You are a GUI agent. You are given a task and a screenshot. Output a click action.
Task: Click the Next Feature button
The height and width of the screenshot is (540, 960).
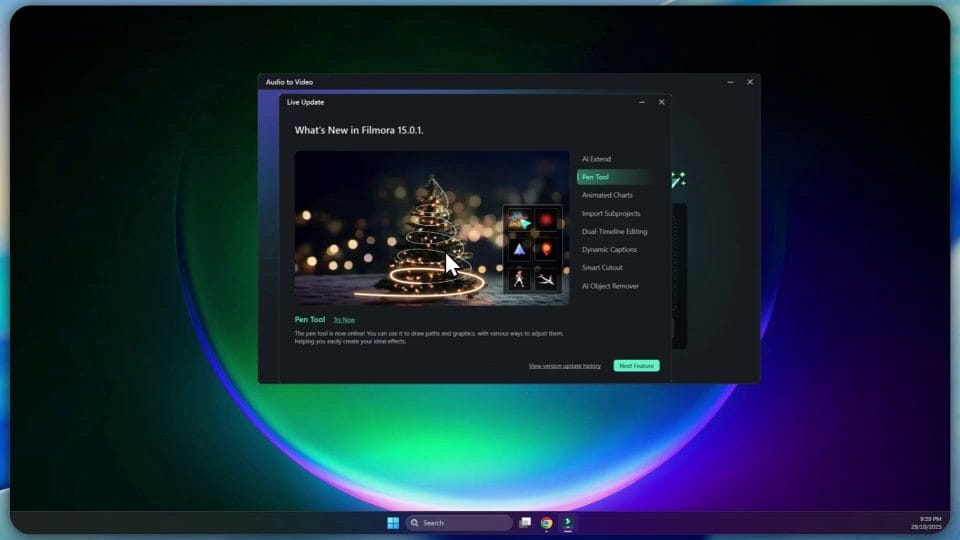636,366
